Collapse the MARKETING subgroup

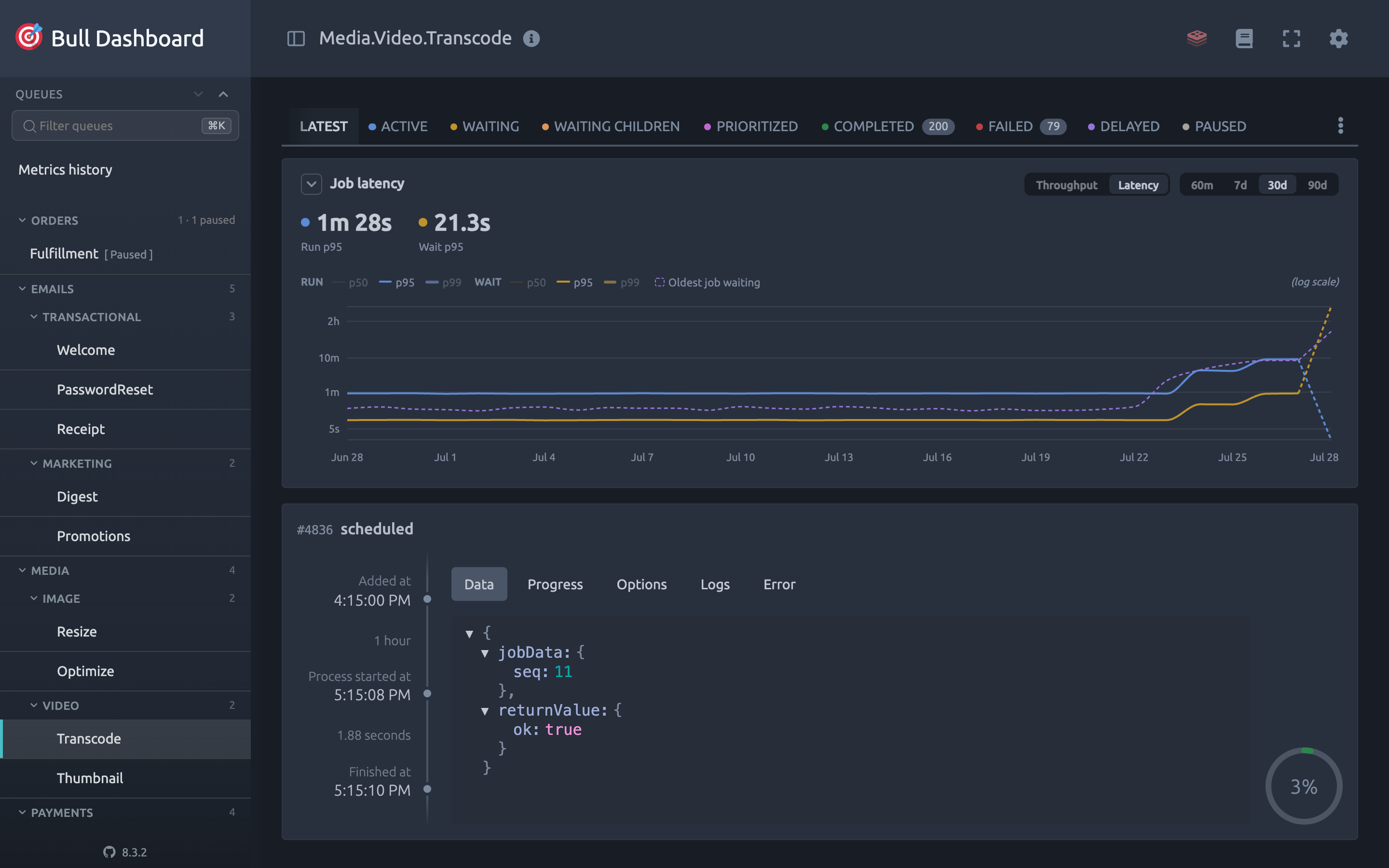[34, 463]
